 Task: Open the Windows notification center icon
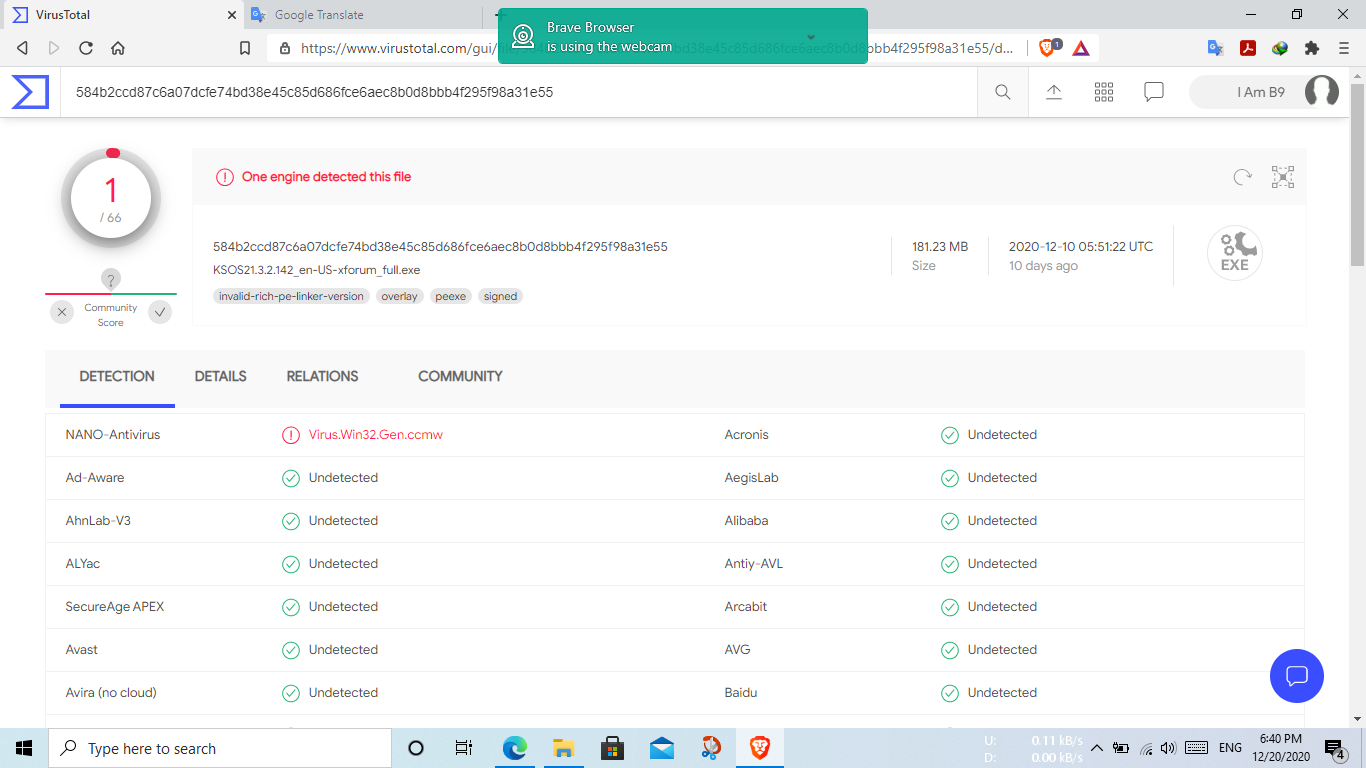[x=1335, y=748]
